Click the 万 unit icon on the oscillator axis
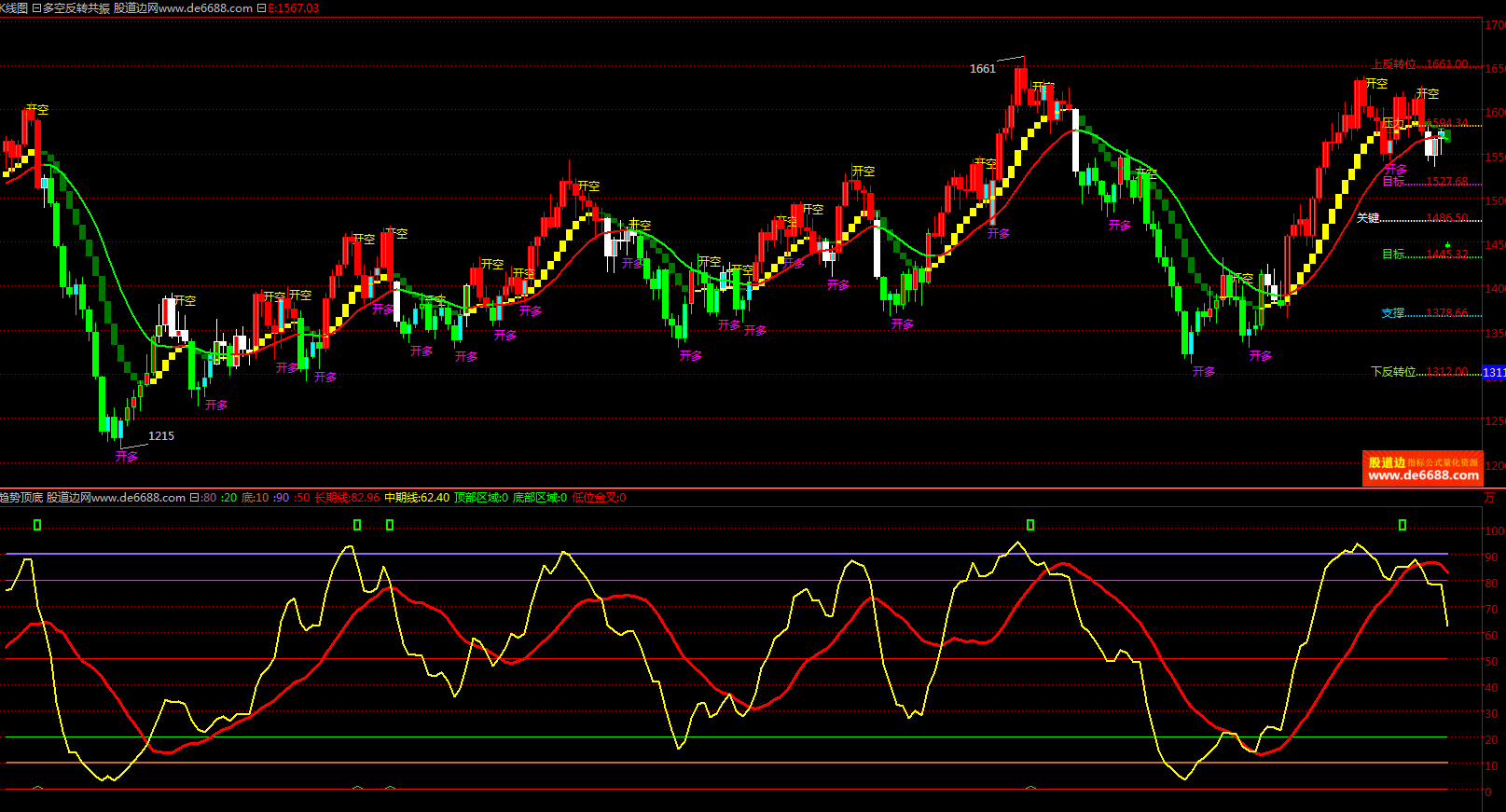 1489,498
